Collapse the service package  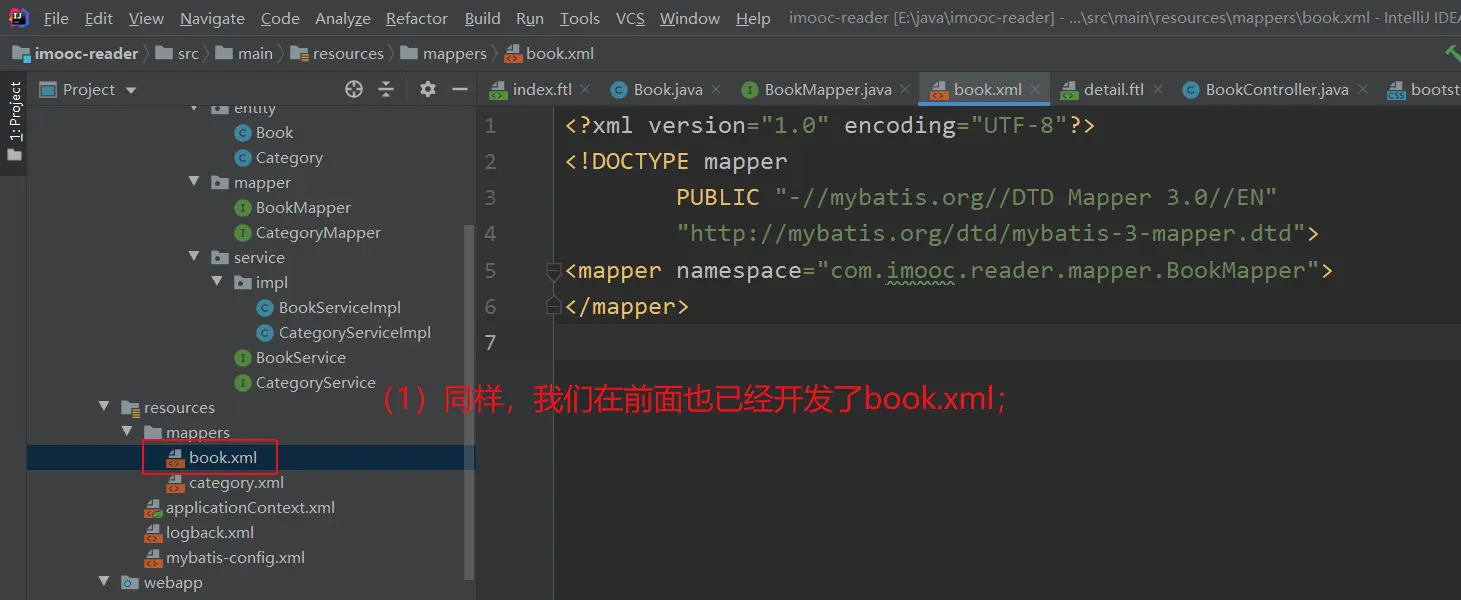click(195, 258)
